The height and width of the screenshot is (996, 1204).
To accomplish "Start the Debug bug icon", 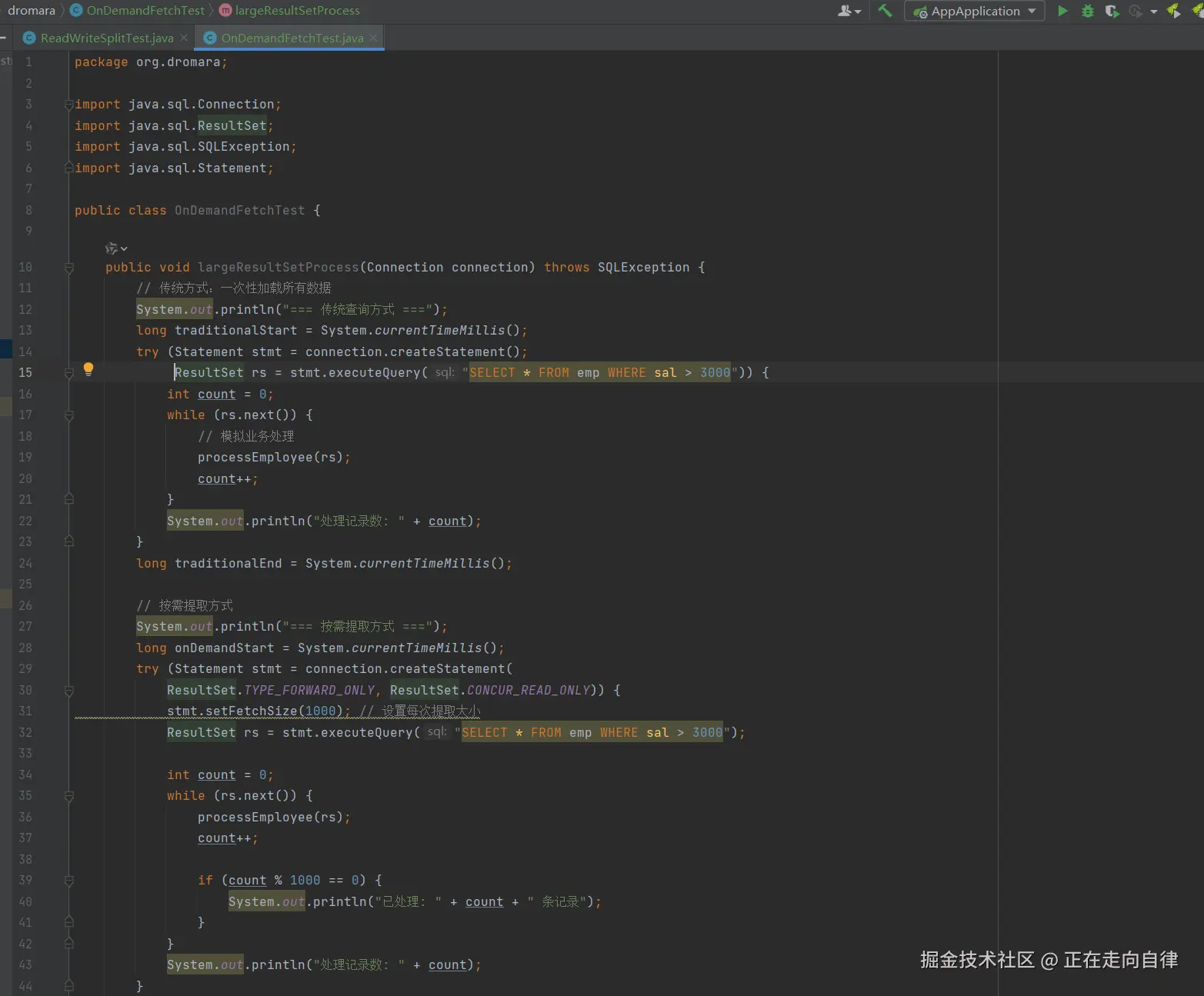I will tap(1087, 11).
